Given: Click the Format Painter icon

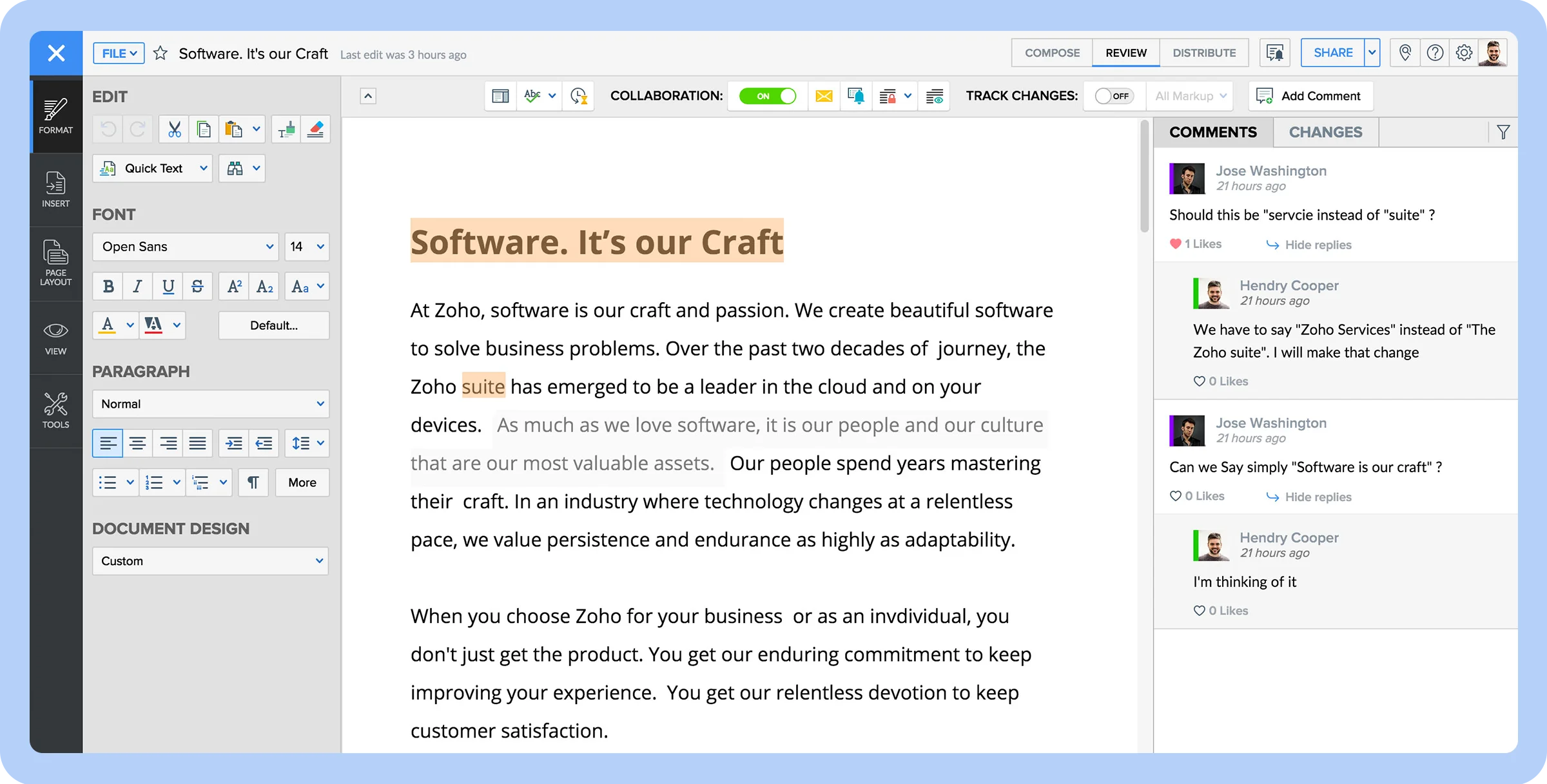Looking at the screenshot, I should (x=286, y=129).
